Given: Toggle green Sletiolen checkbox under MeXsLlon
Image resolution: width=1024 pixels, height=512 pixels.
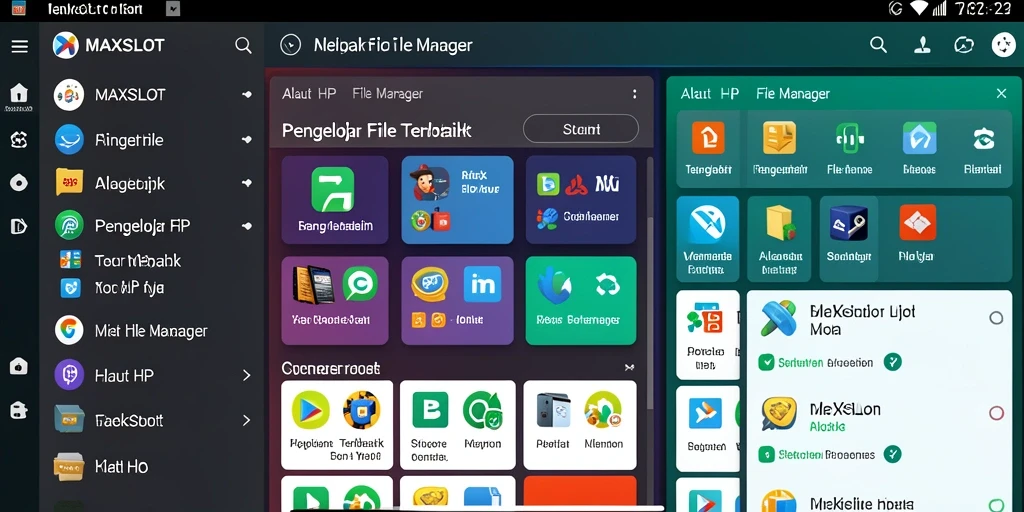Looking at the screenshot, I should point(766,454).
